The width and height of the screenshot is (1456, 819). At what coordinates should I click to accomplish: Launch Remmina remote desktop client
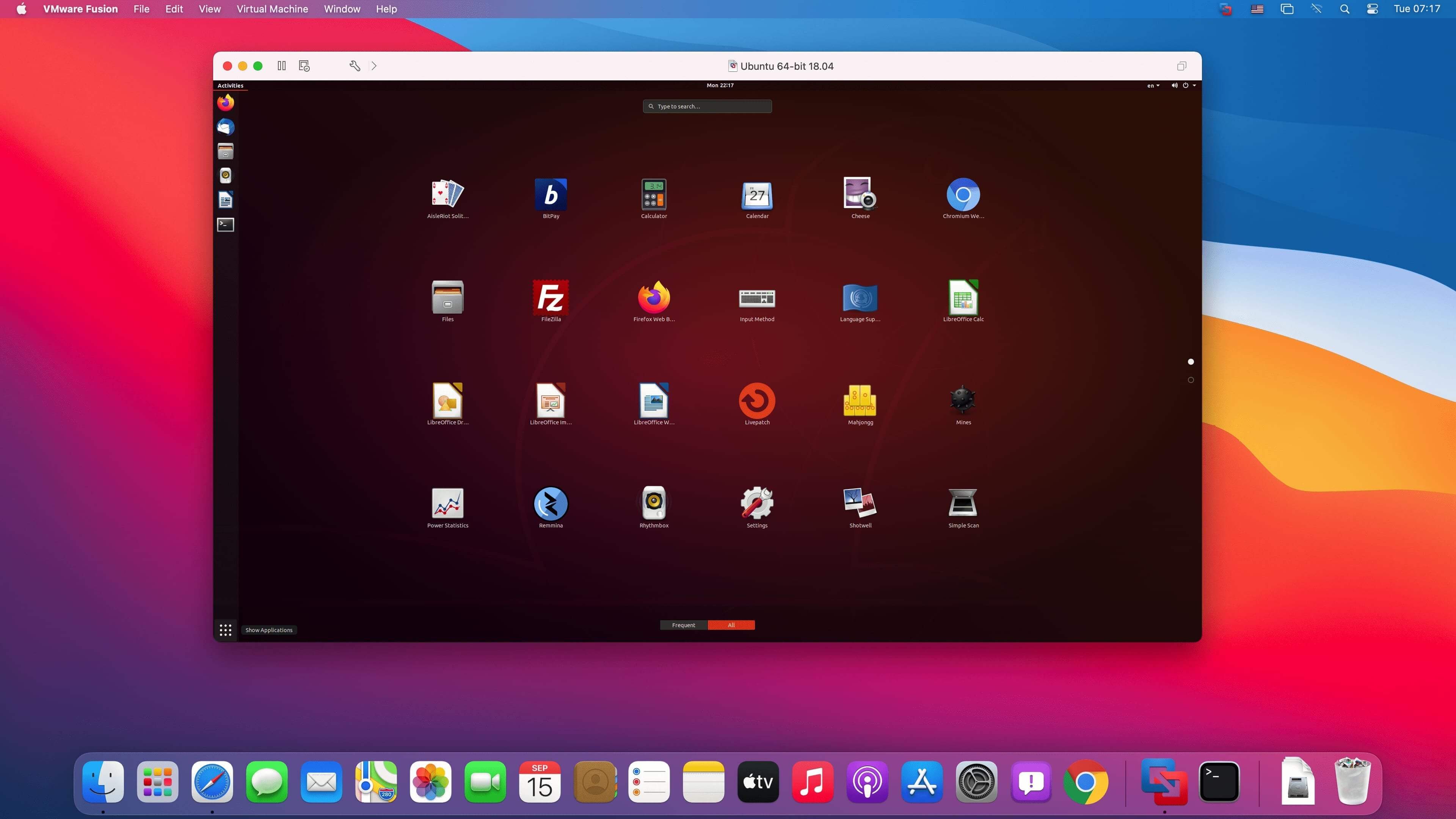[550, 504]
